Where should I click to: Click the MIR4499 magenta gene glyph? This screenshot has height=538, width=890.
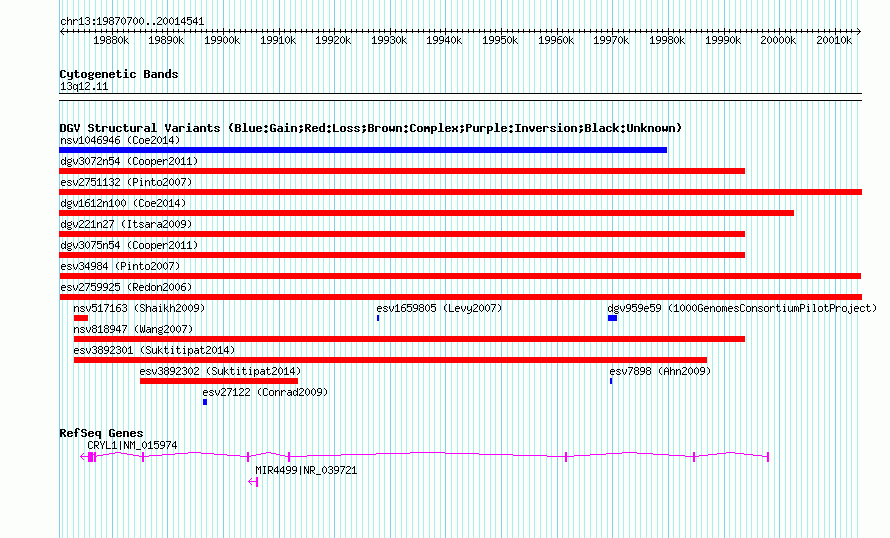(x=254, y=482)
